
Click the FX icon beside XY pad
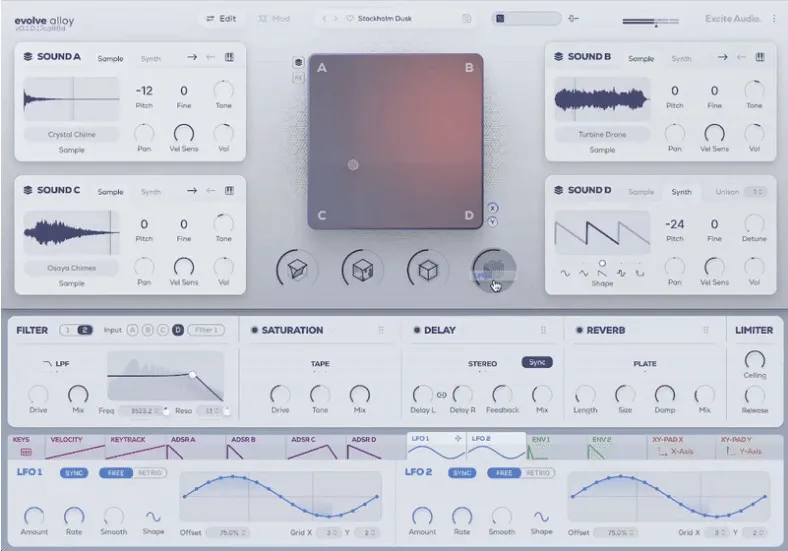point(299,78)
